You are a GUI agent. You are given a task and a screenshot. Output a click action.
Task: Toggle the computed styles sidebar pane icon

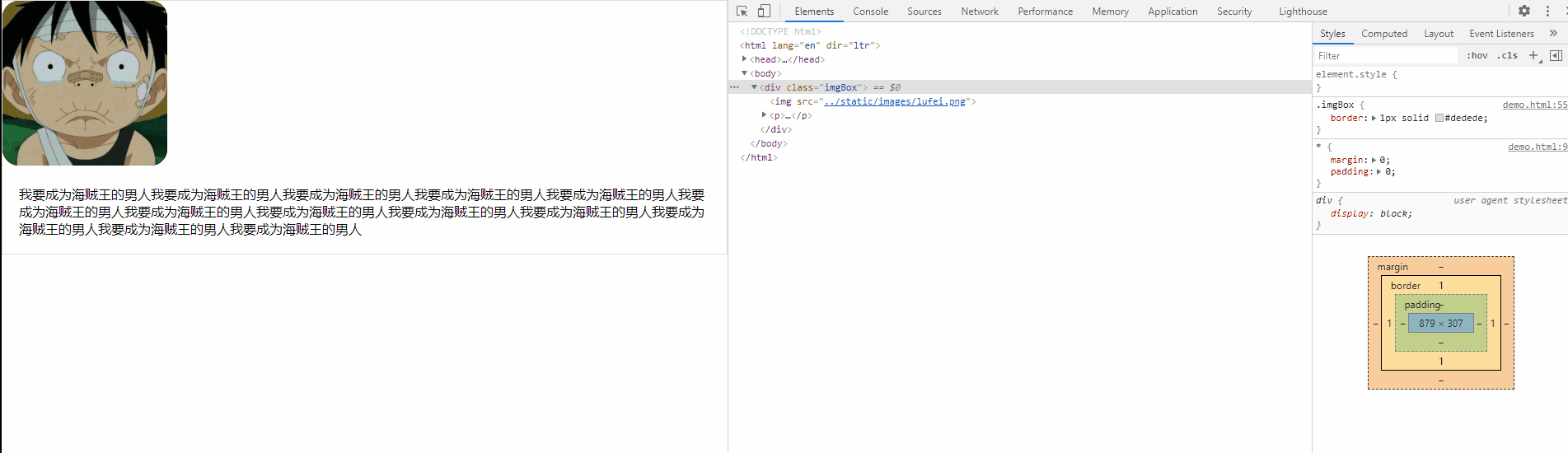[1556, 55]
